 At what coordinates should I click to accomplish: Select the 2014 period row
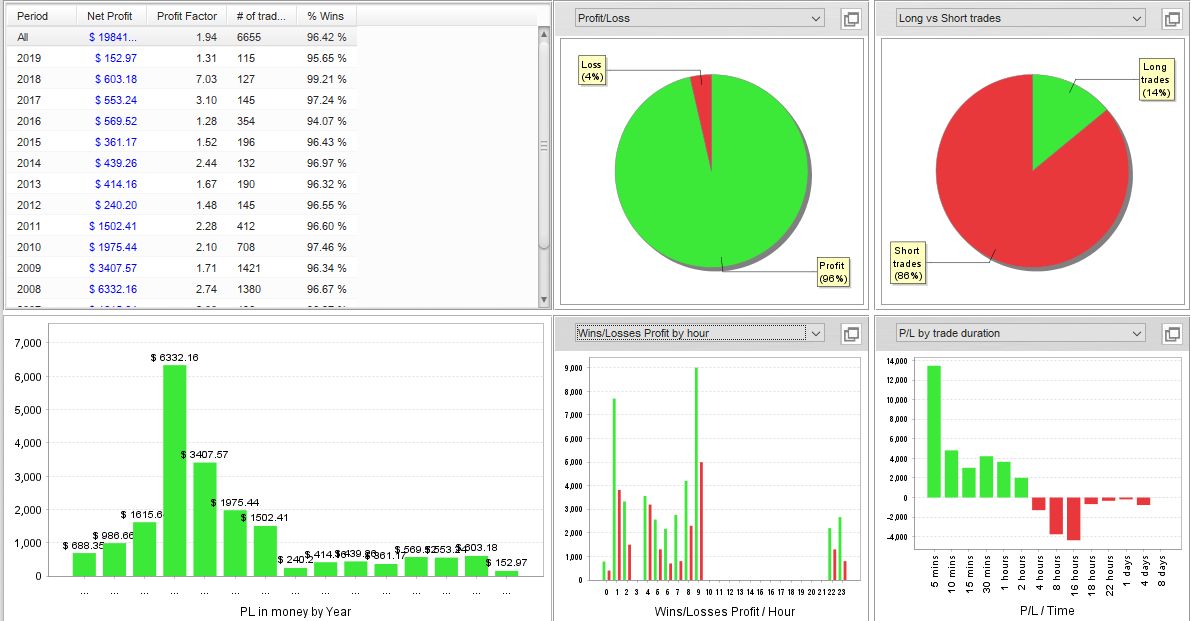click(x=182, y=163)
